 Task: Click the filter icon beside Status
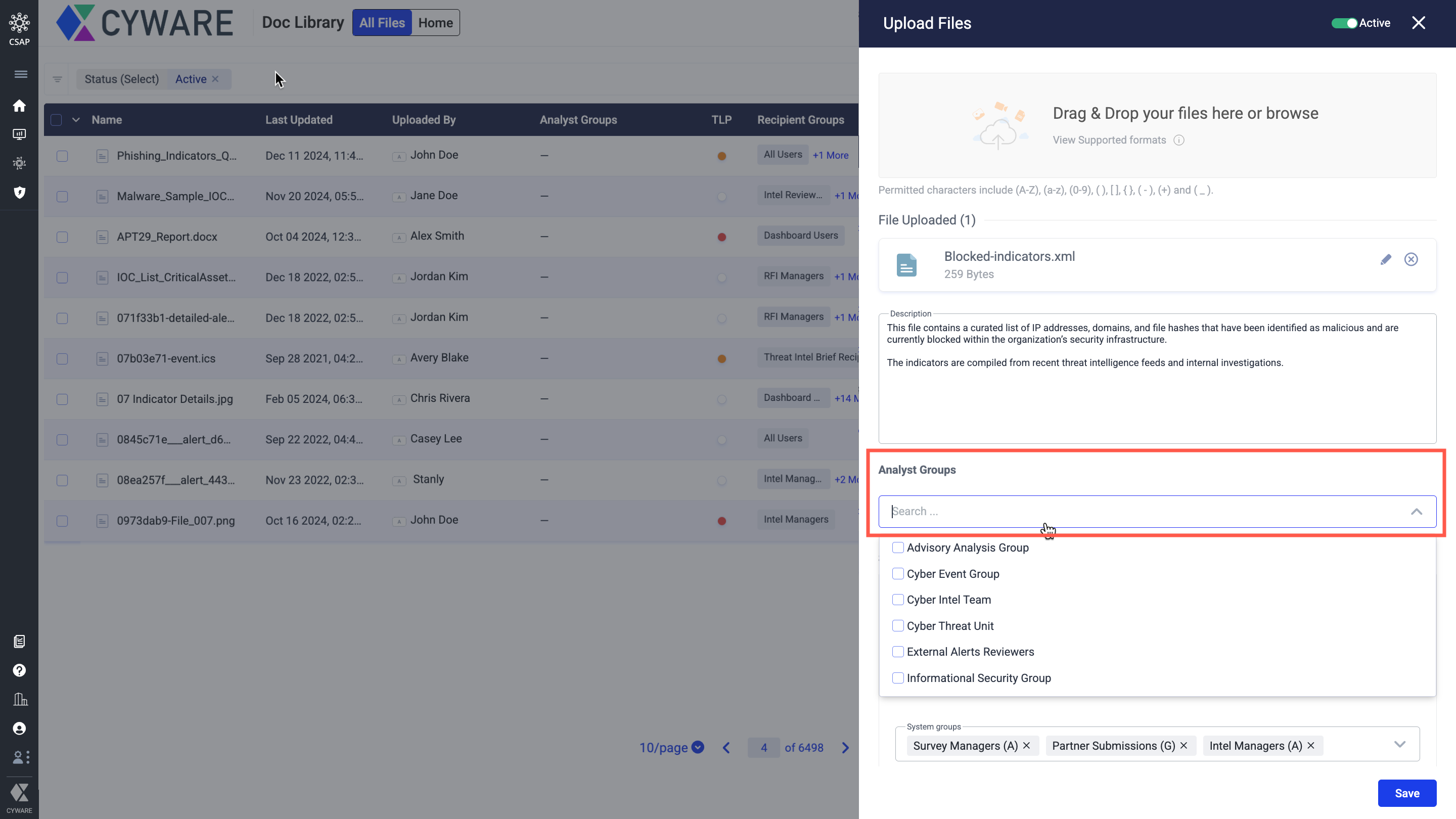pos(57,79)
